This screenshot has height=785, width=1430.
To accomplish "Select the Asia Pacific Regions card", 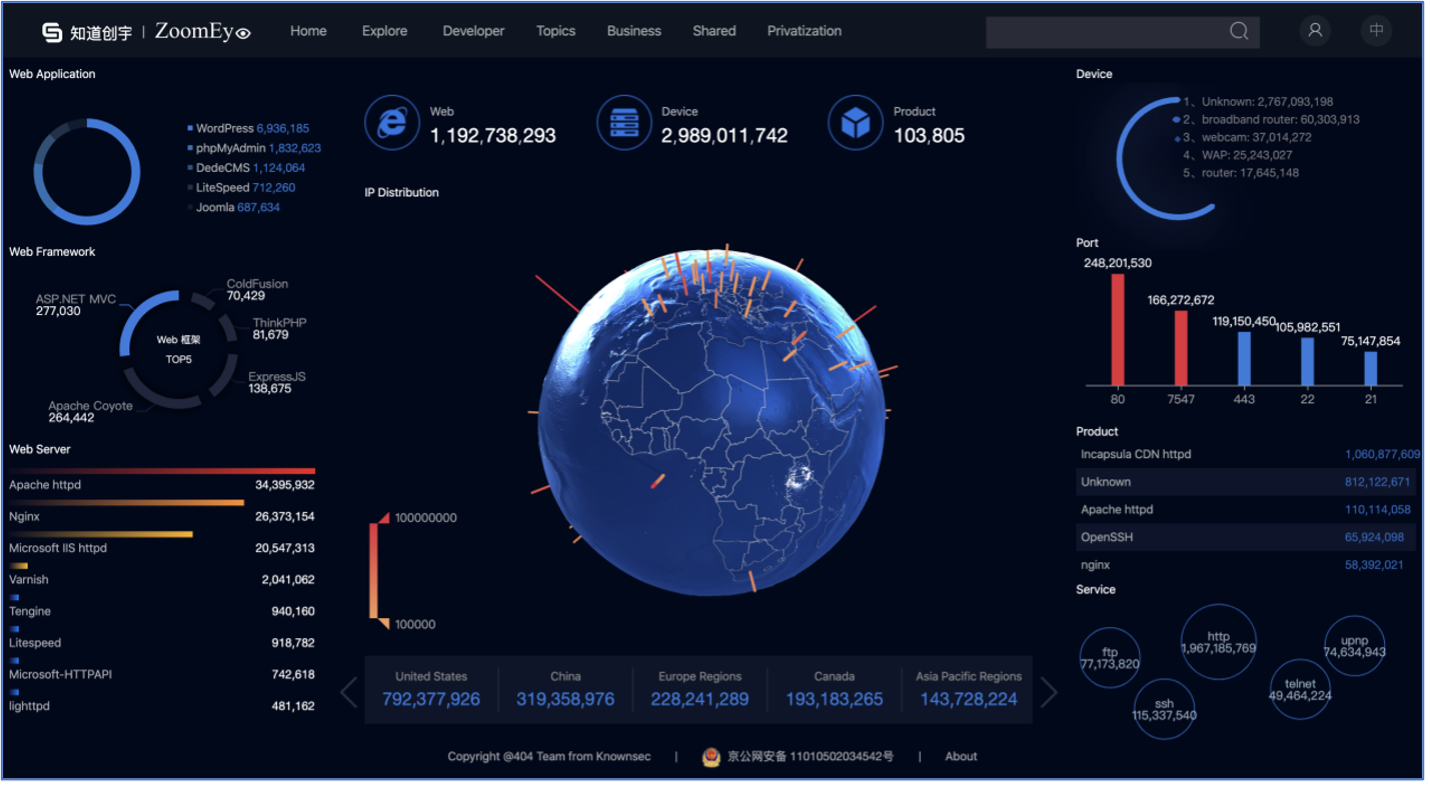I will point(968,690).
